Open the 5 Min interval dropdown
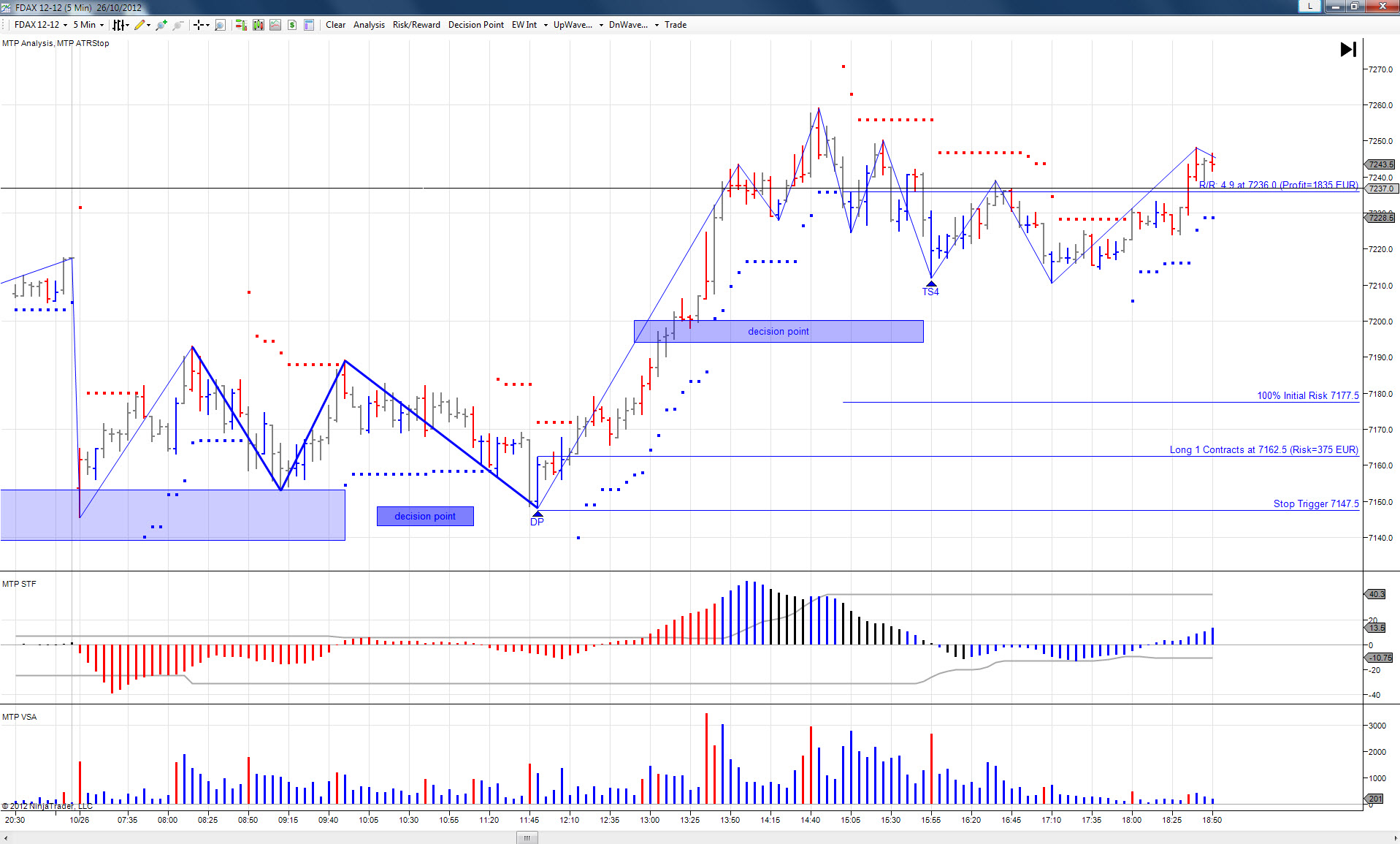 88,25
